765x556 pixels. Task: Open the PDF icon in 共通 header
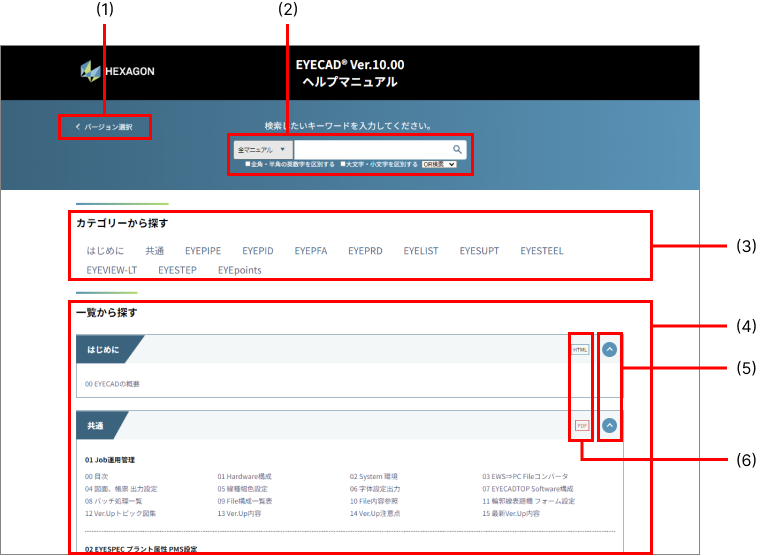(x=582, y=426)
